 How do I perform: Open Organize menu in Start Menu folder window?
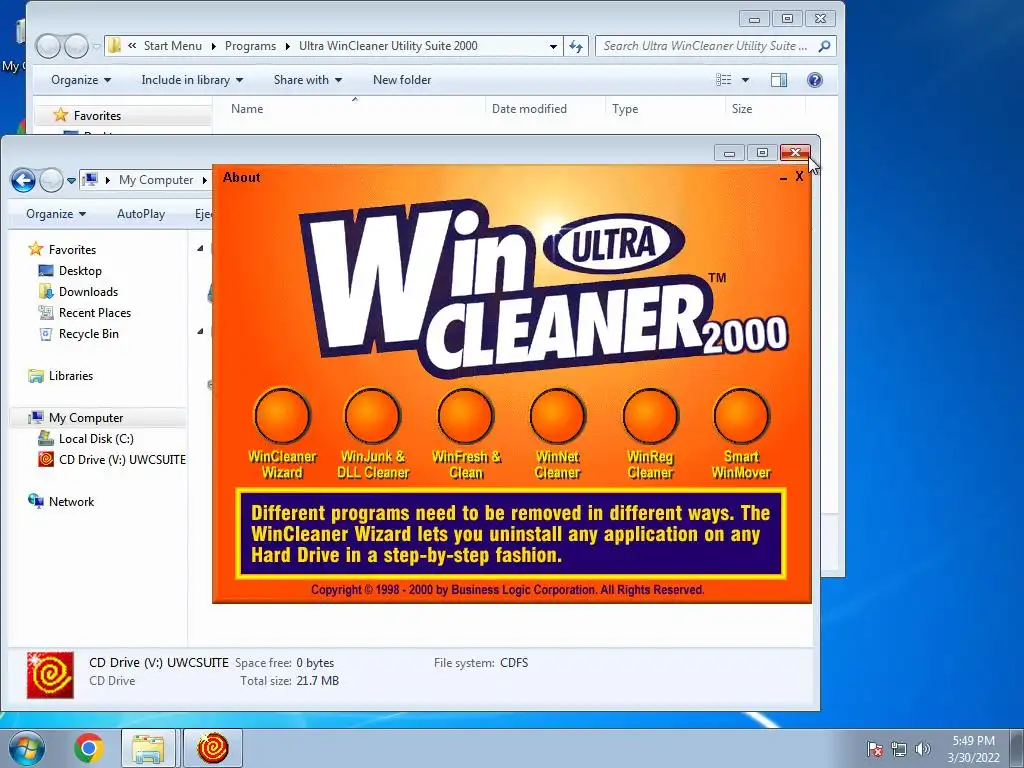click(x=81, y=80)
